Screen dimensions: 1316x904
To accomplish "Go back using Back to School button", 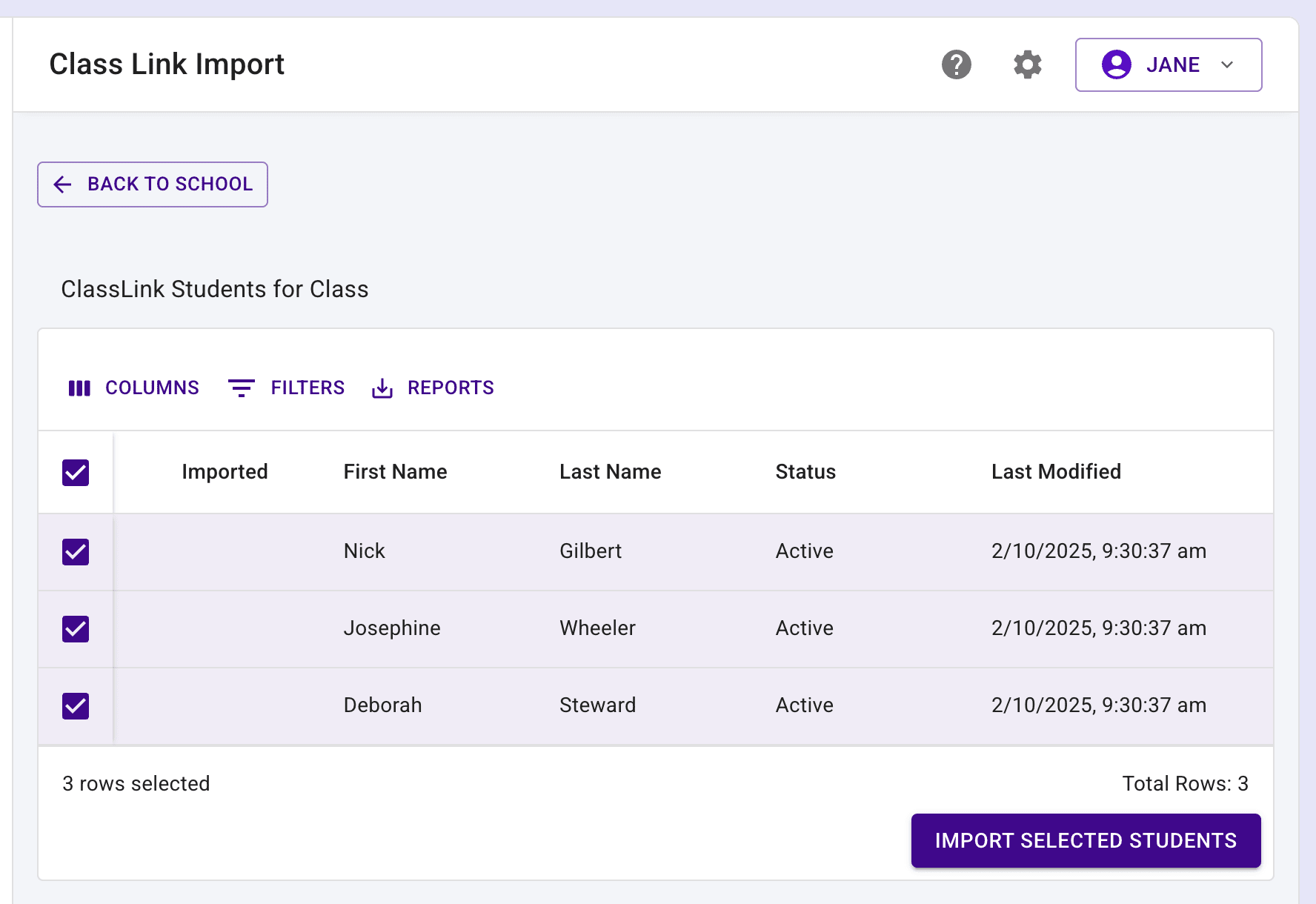I will click(153, 185).
